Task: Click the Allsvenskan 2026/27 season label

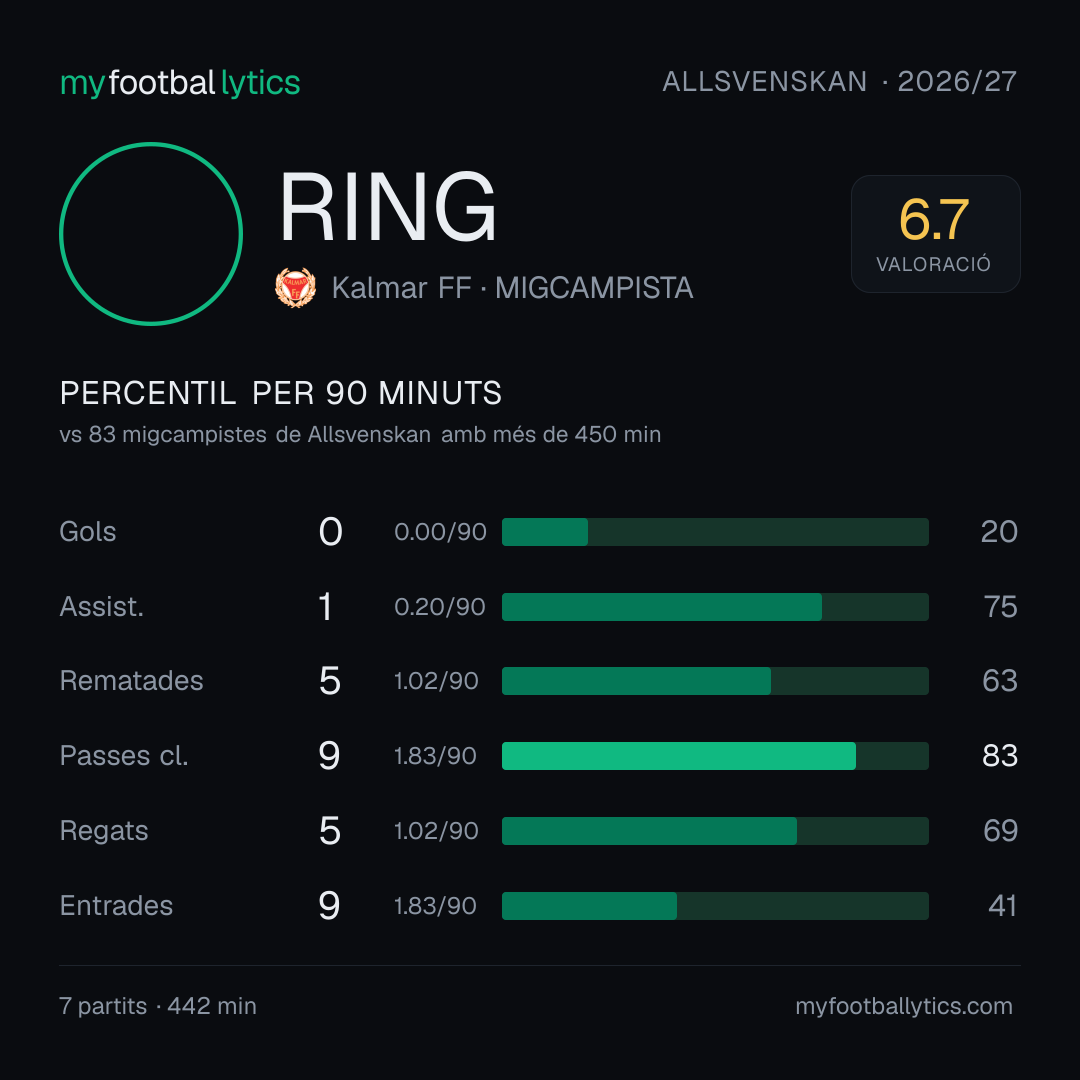Action: coord(839,82)
